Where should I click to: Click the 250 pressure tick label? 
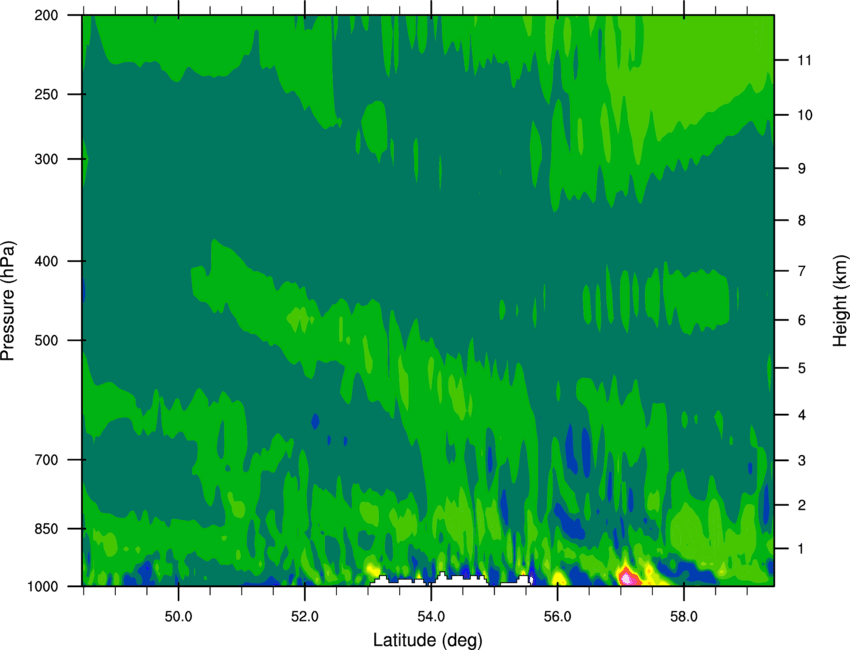point(46,94)
